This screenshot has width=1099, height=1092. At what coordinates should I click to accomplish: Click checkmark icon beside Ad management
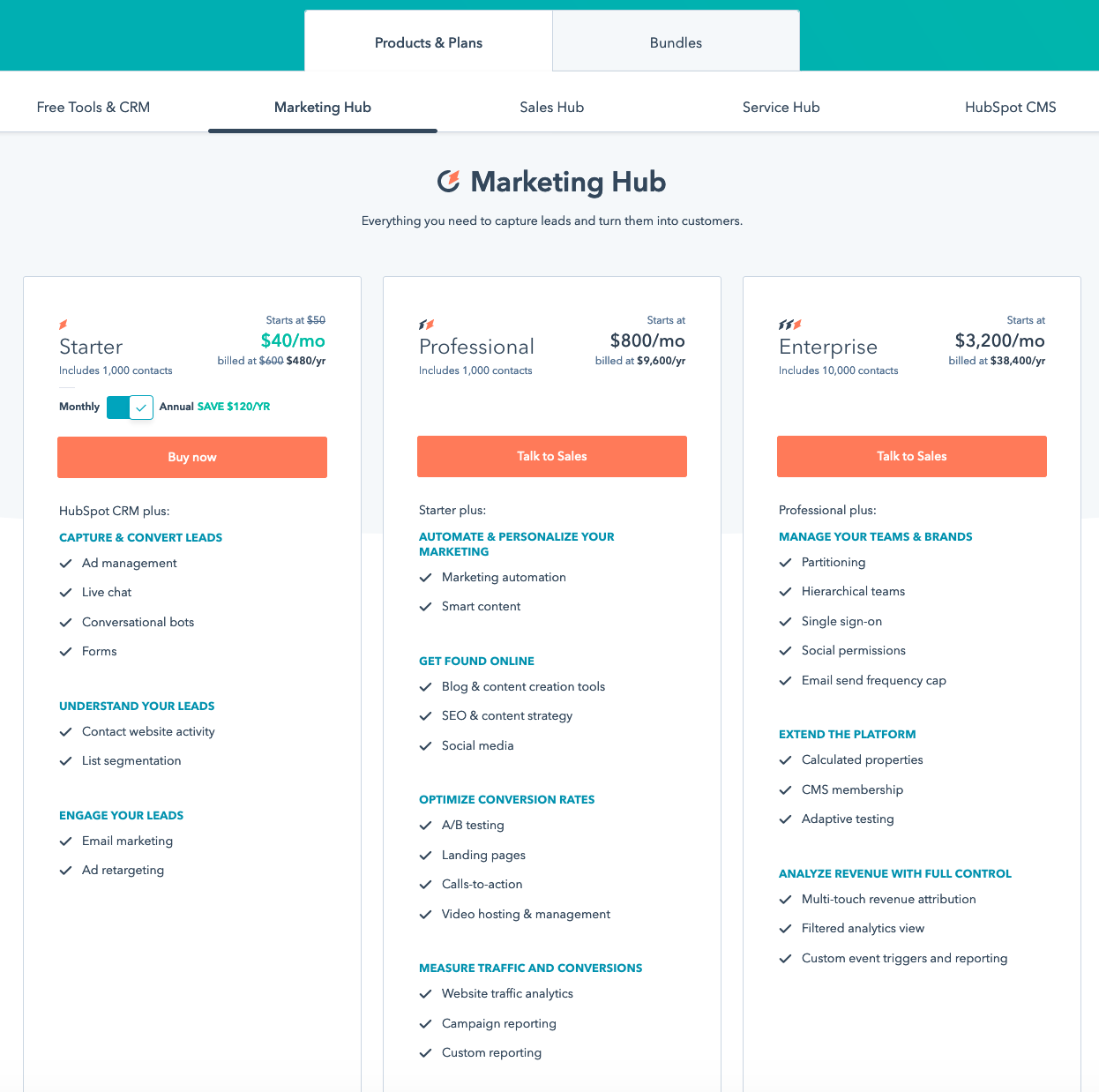(65, 564)
